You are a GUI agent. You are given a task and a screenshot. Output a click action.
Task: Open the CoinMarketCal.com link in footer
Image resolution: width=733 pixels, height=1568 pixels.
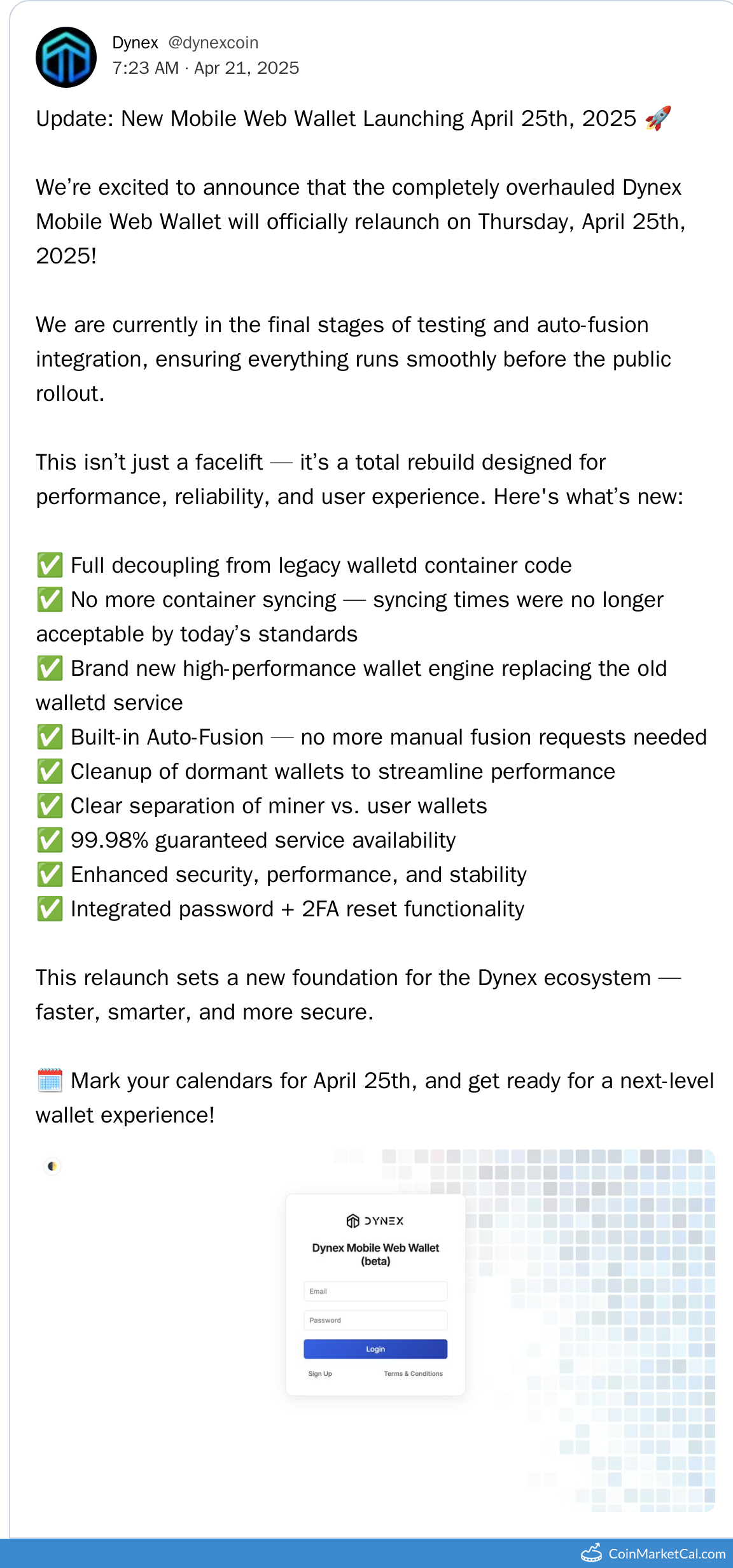(667, 1553)
